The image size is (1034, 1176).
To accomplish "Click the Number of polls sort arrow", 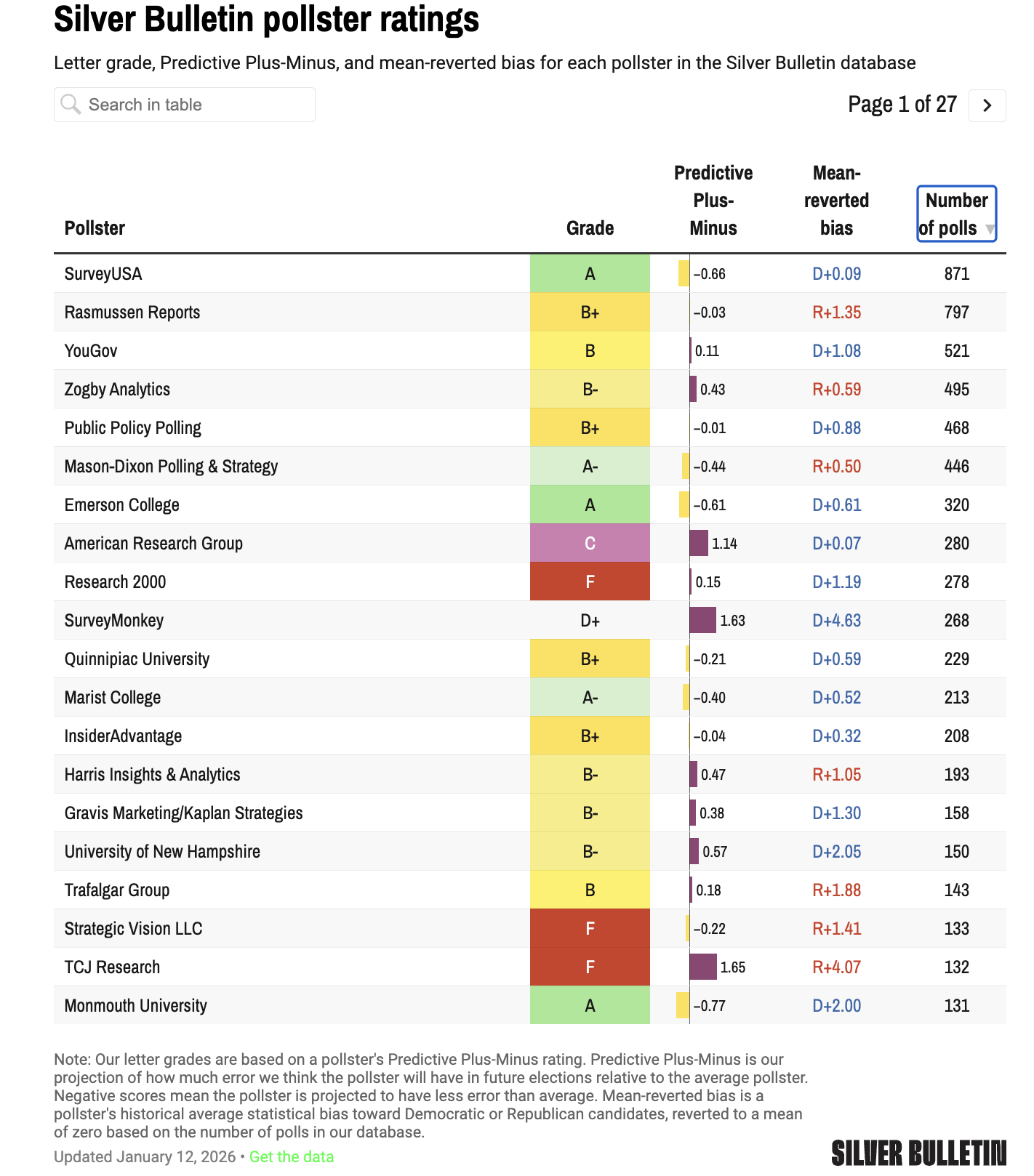I will 989,229.
